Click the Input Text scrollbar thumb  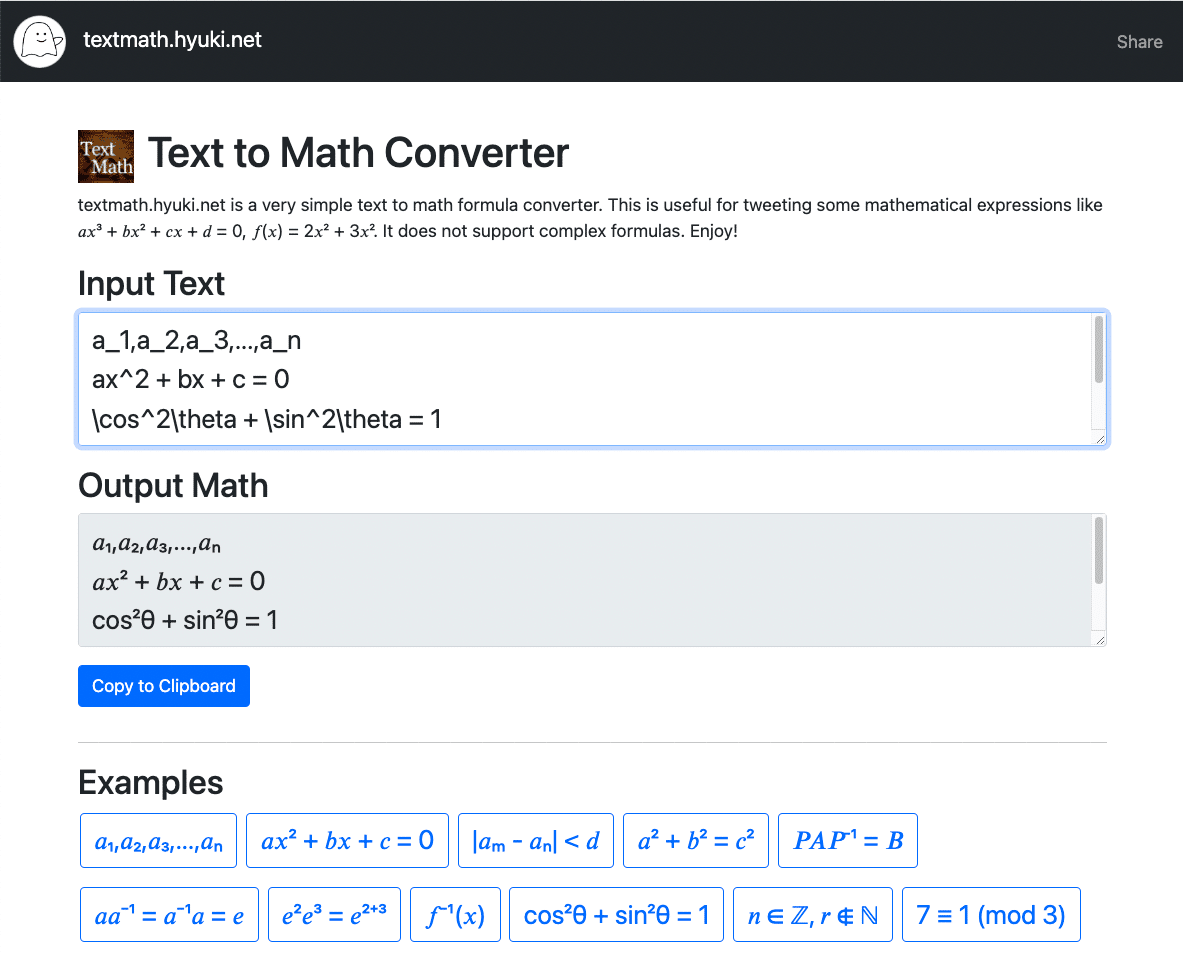click(x=1099, y=350)
